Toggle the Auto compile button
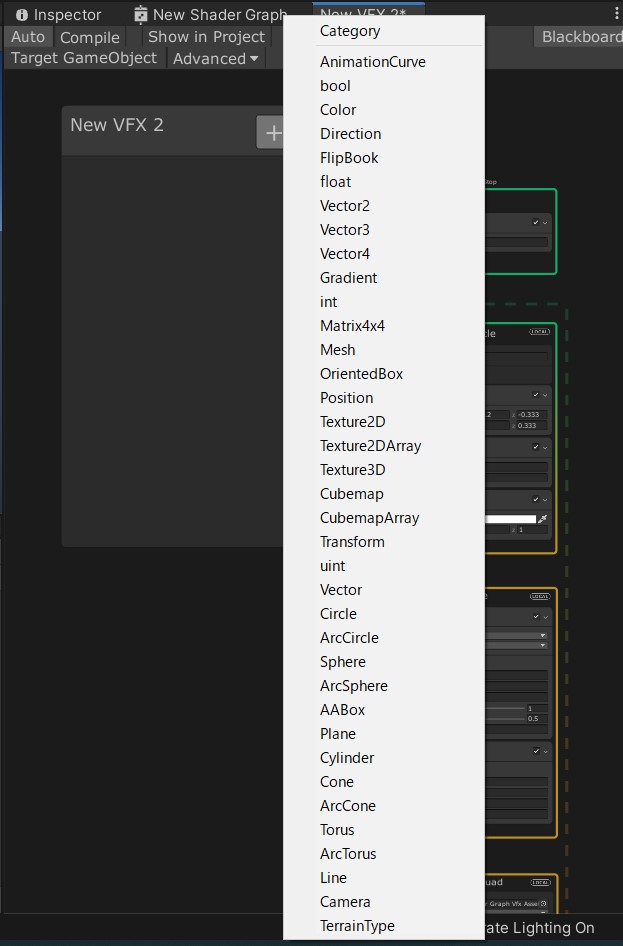 tap(28, 37)
